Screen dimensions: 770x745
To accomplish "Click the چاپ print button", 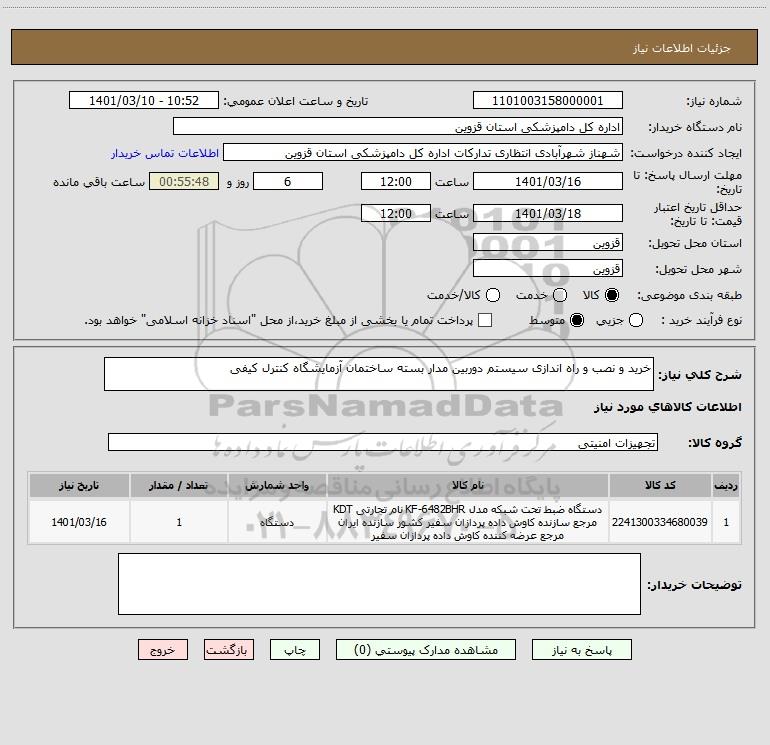I will [295, 650].
